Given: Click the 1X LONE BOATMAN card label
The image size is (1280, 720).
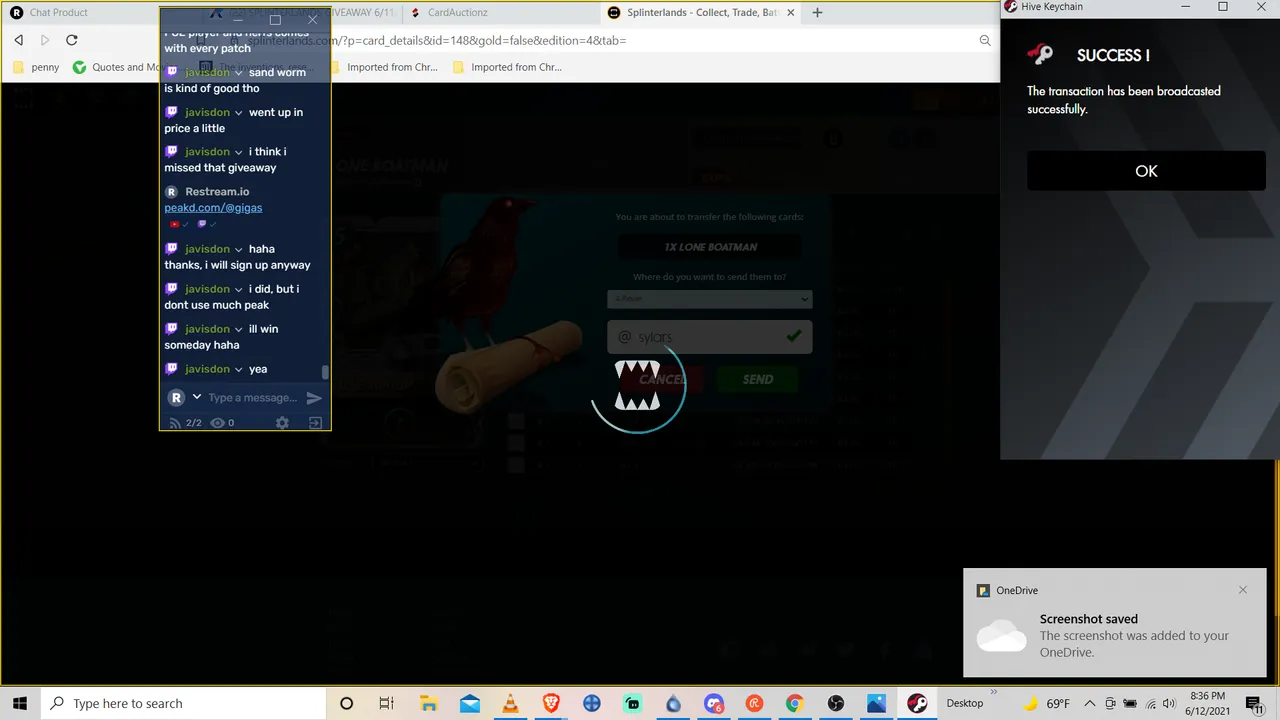Looking at the screenshot, I should [x=710, y=246].
